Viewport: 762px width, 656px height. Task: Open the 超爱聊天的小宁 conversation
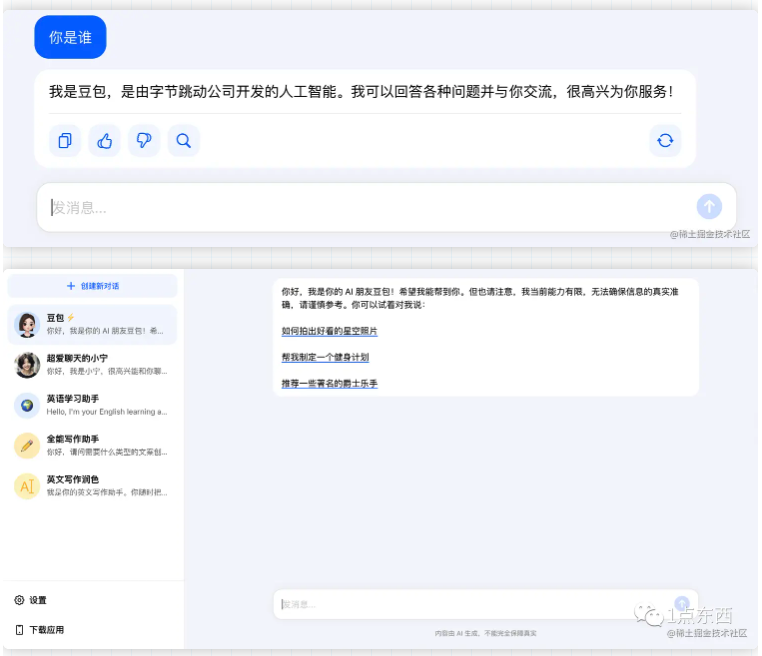[x=92, y=365]
